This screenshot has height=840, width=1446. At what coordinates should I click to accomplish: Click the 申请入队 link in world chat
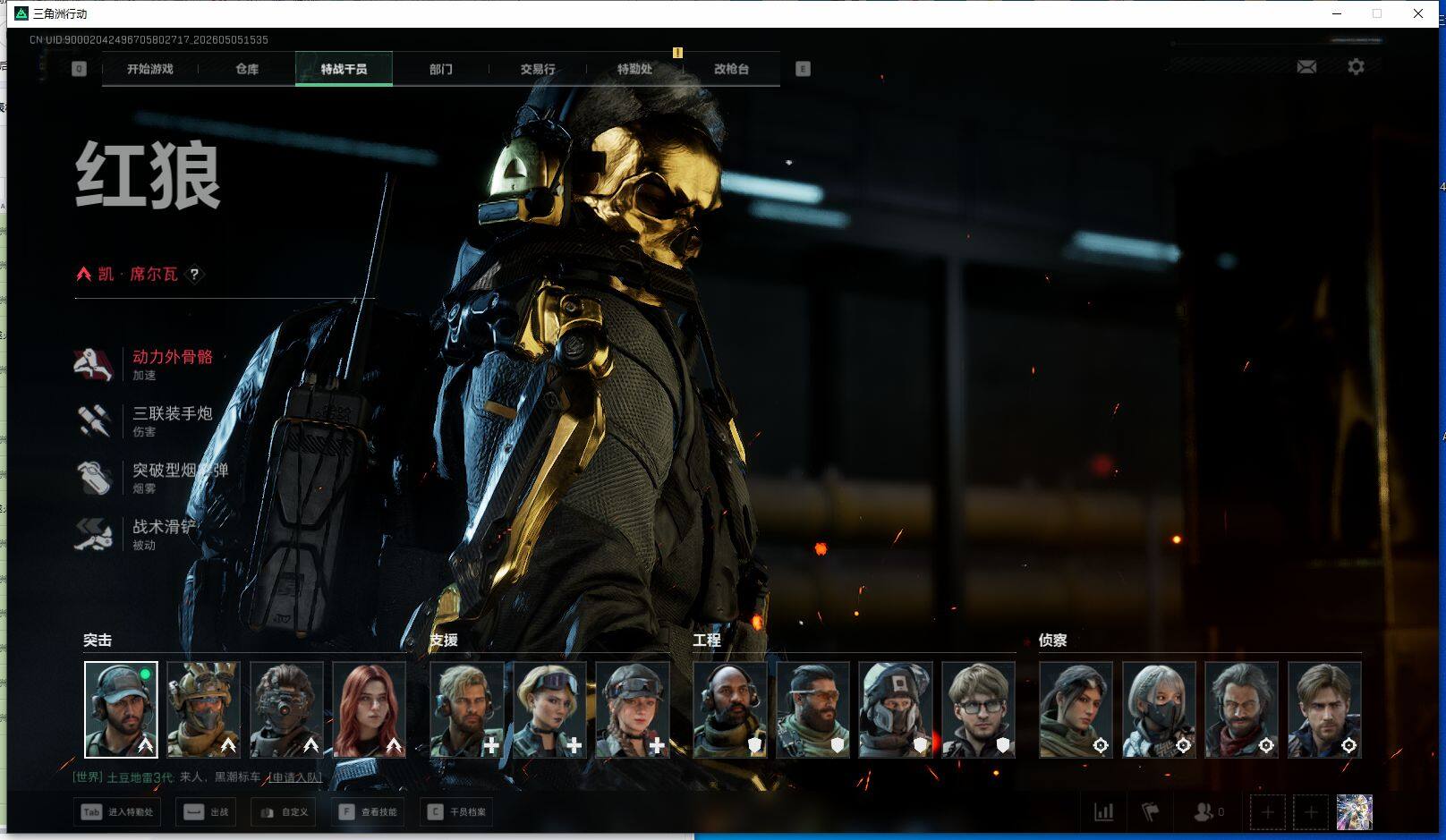295,777
